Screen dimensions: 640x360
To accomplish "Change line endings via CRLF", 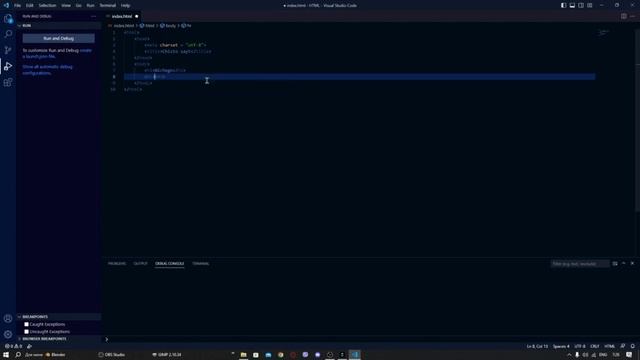I will coord(595,346).
